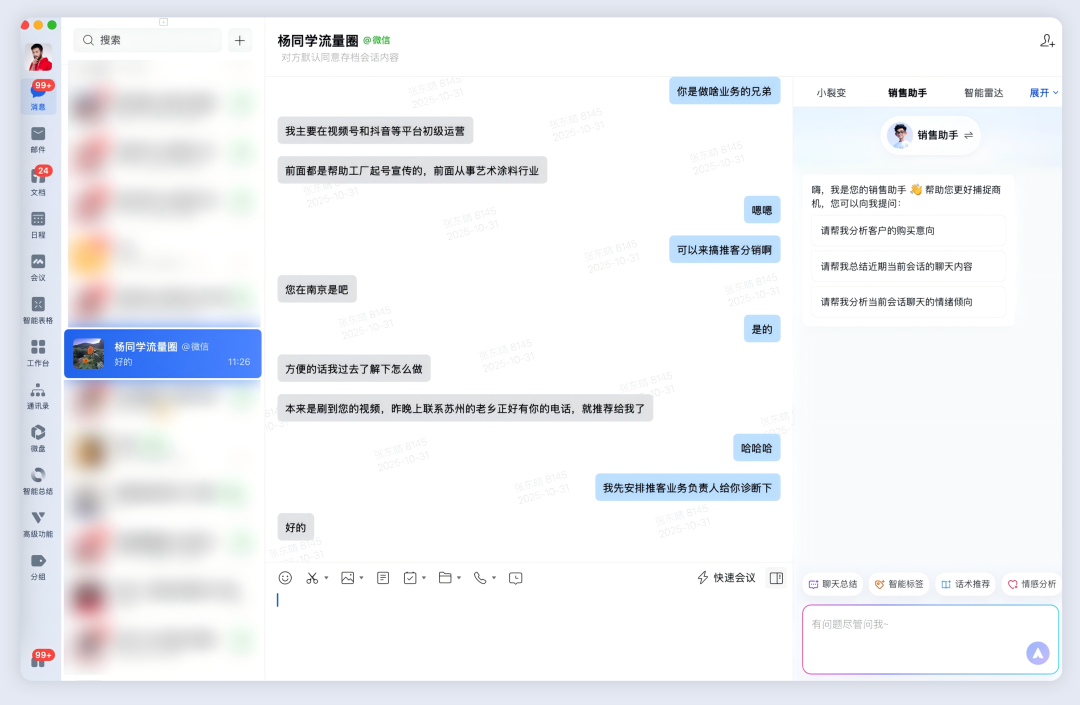The image size is (1080, 705).
Task: Select prompt 请帮我分析客户的购买意向
Action: (907, 230)
